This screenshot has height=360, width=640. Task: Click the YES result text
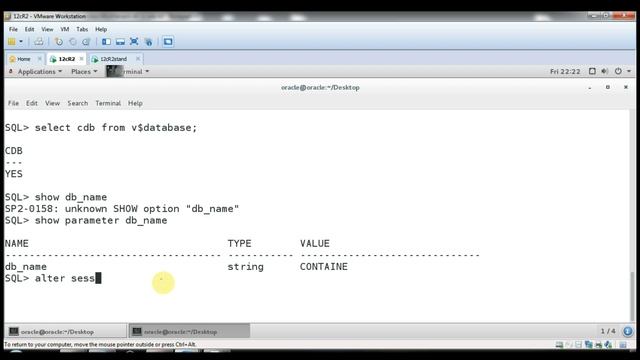point(14,174)
